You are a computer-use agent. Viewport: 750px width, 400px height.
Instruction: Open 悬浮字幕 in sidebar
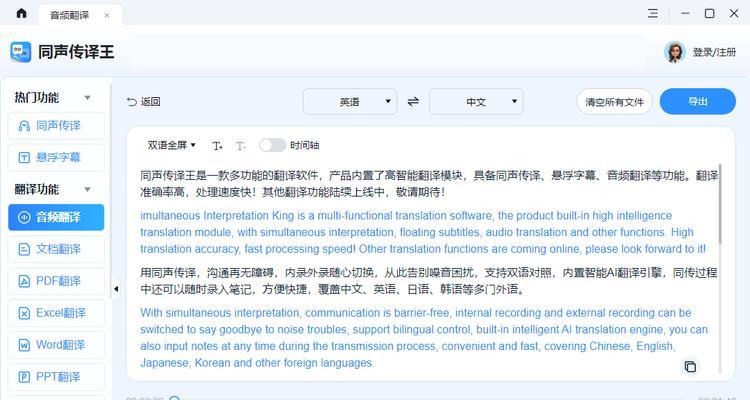pos(56,157)
